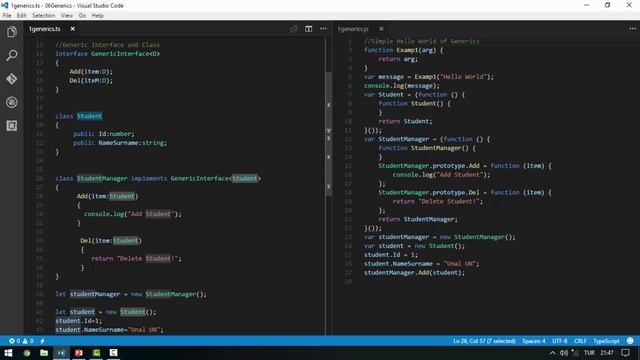This screenshot has height=360, width=640.
Task: Click the lightning bolt status bar icon
Action: click(x=42, y=341)
